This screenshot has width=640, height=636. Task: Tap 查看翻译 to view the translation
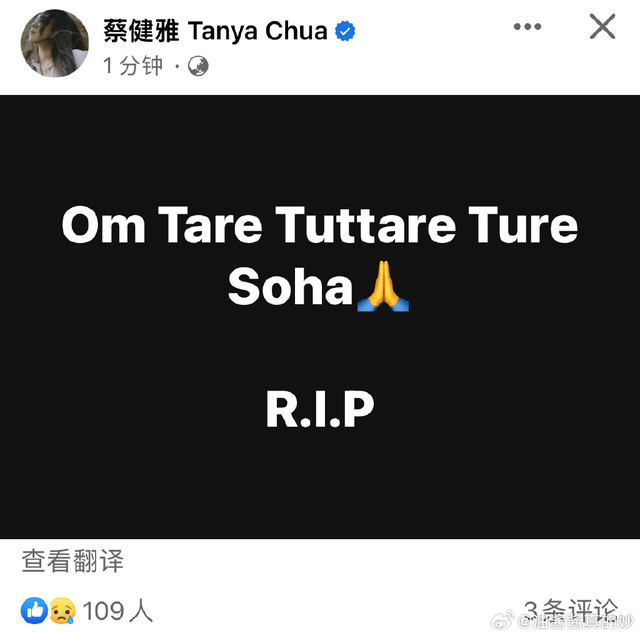pos(72,561)
